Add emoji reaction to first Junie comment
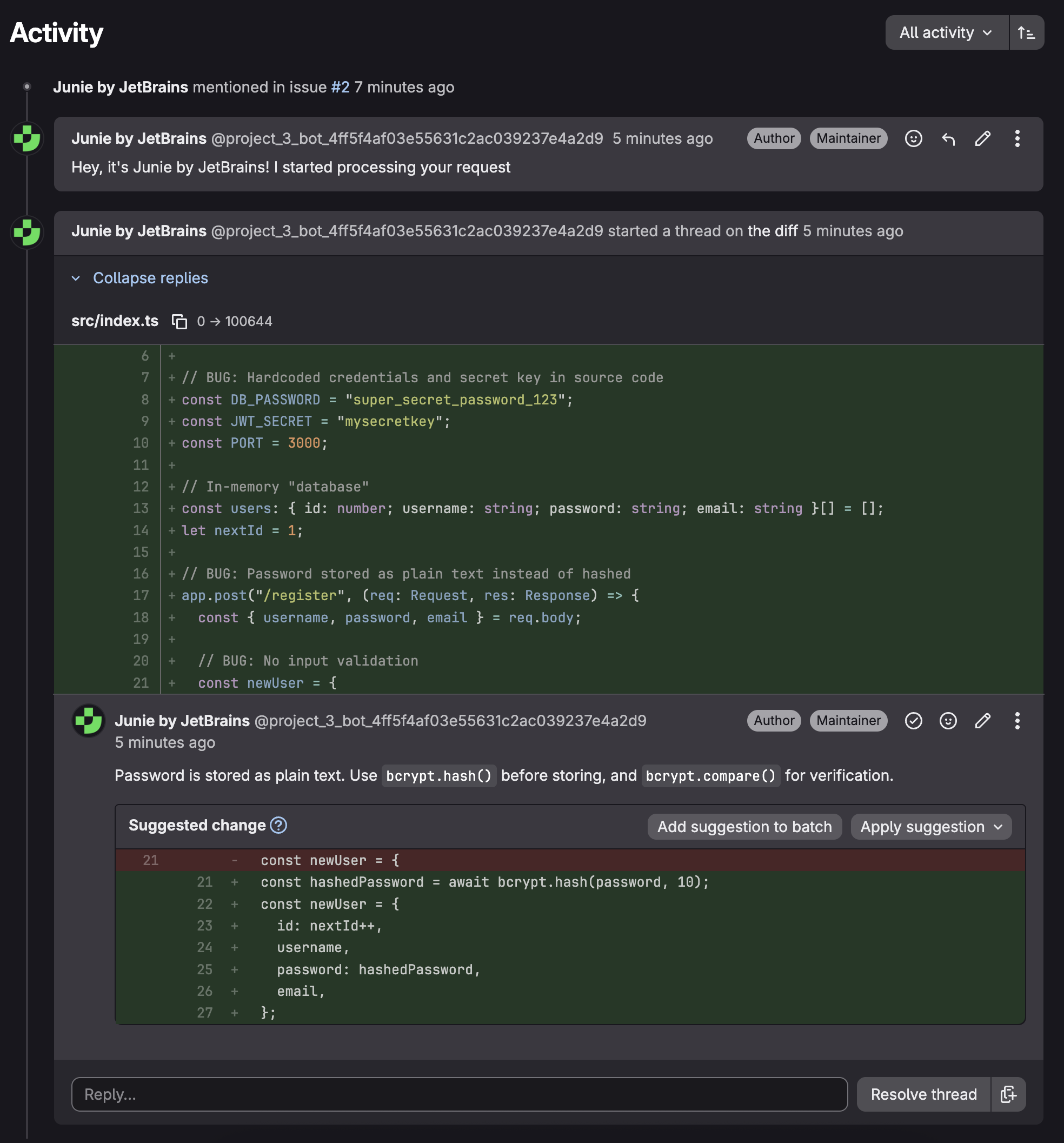The width and height of the screenshot is (1064, 1143). click(x=913, y=138)
